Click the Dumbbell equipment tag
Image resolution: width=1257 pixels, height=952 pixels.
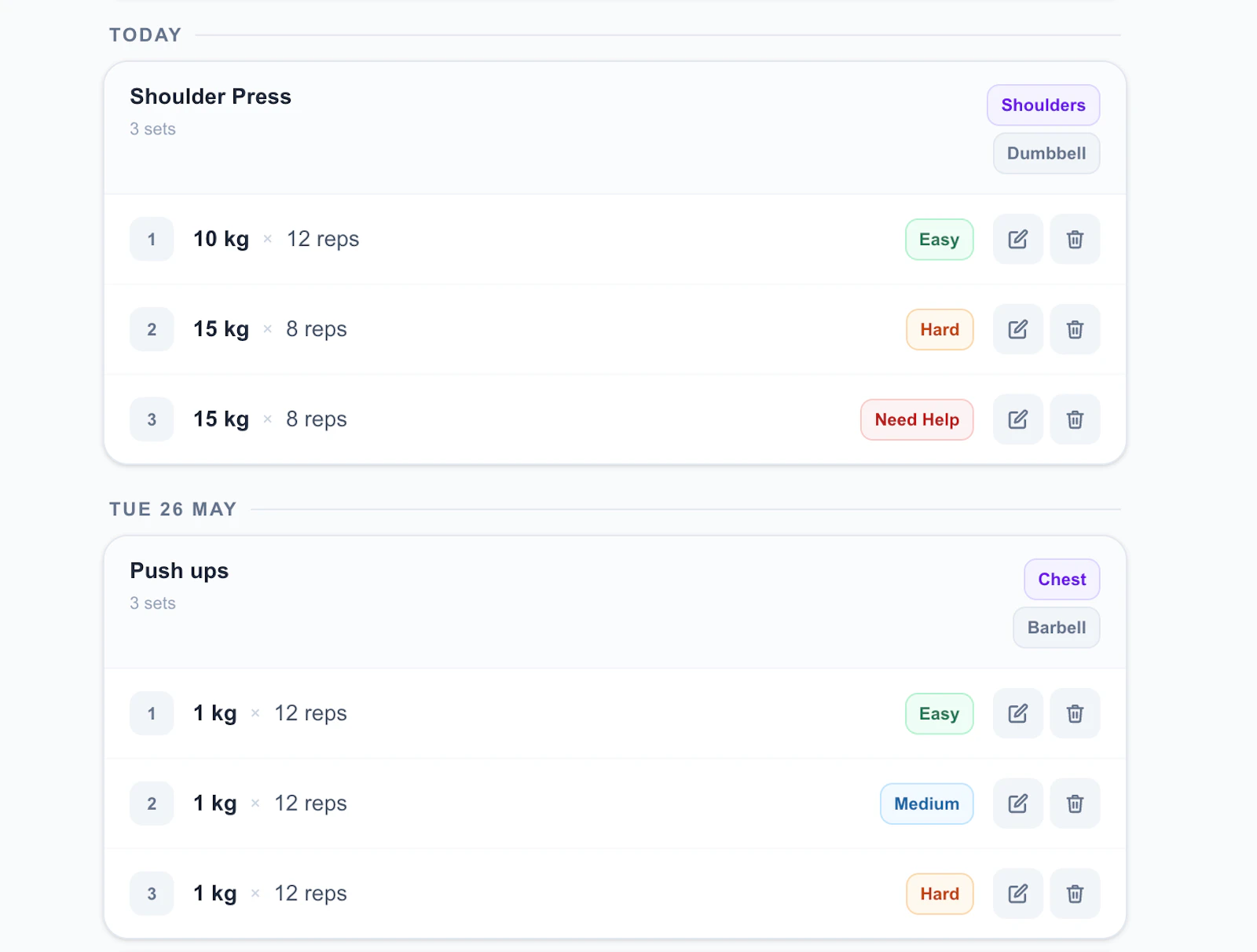1046,153
